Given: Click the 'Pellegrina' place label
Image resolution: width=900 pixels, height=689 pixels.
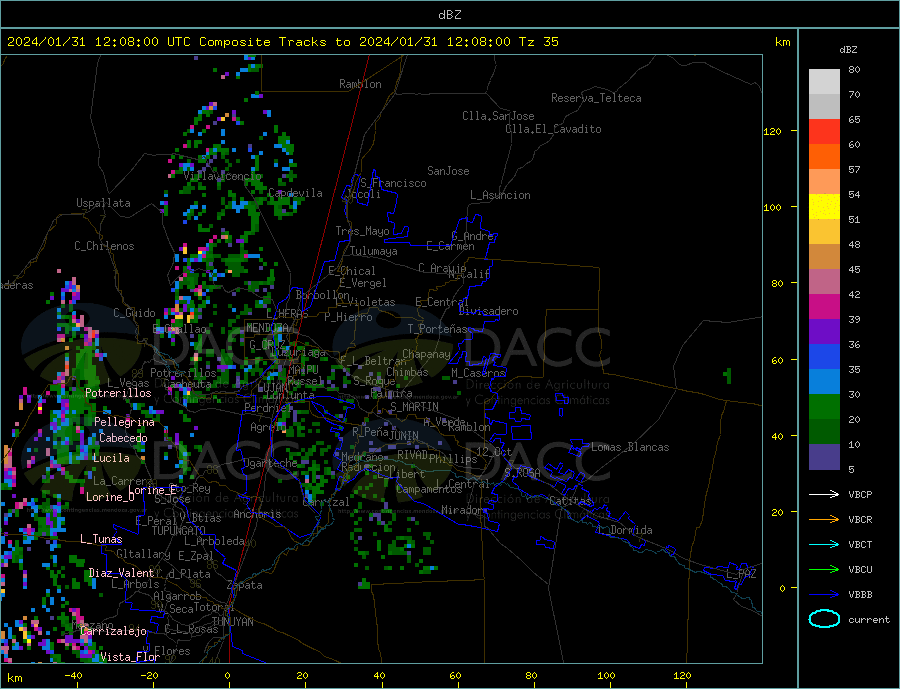Looking at the screenshot, I should [124, 422].
